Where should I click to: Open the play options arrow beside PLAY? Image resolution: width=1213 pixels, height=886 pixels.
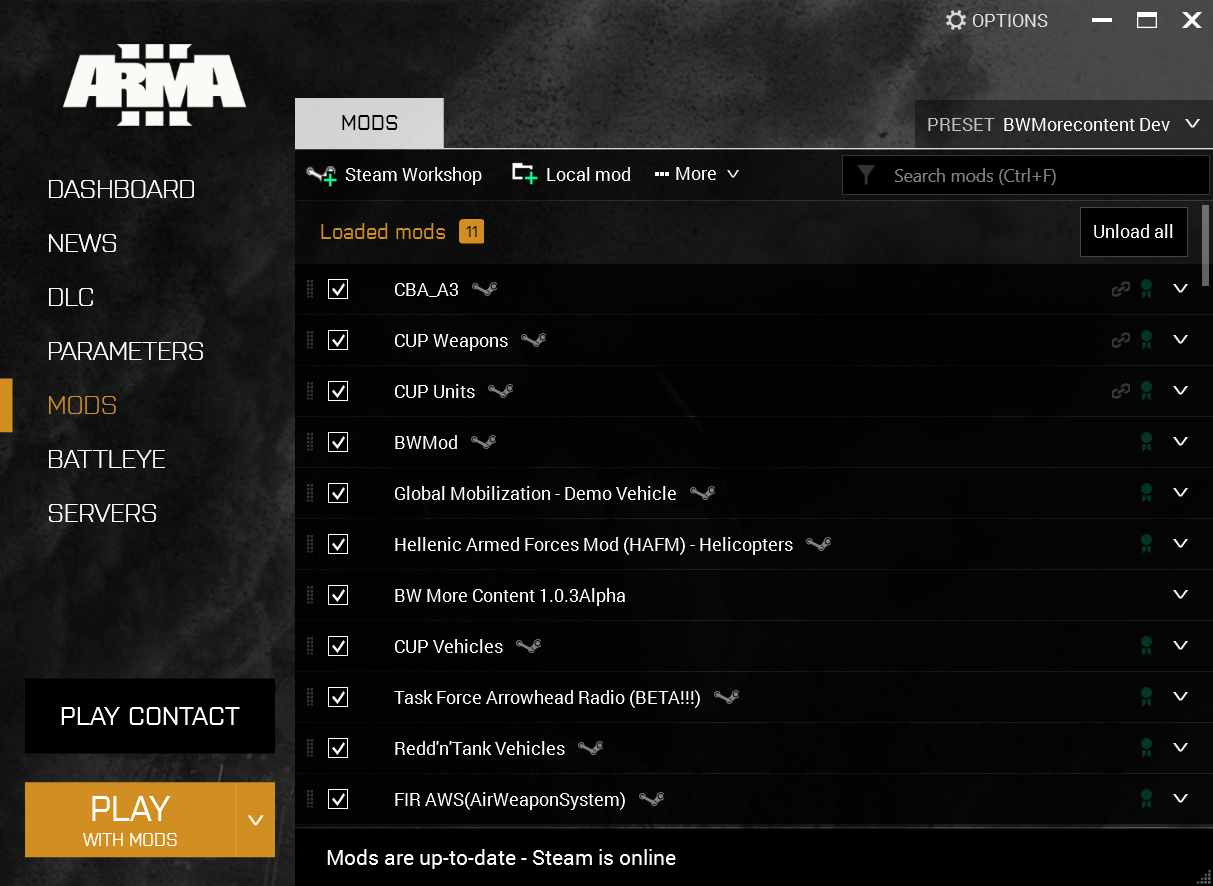coord(255,820)
